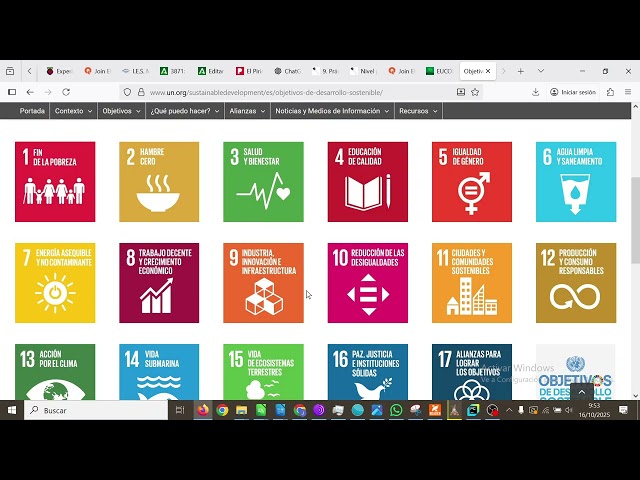Open Task View on the taskbar
640x480 pixels.
click(180, 410)
